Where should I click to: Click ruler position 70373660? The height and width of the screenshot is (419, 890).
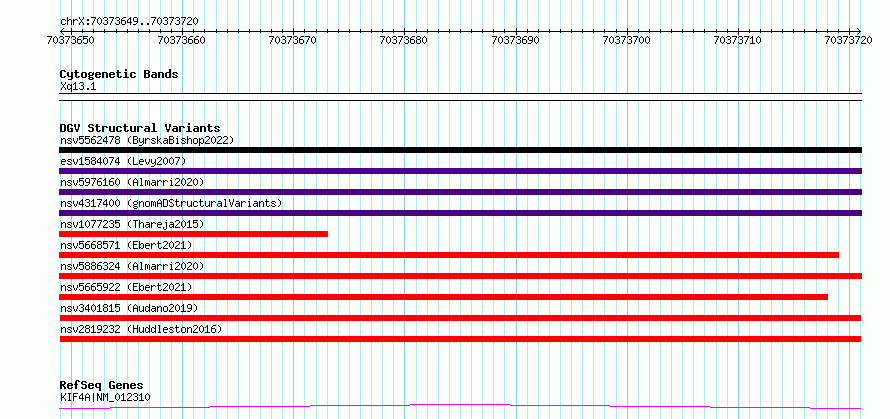[182, 40]
